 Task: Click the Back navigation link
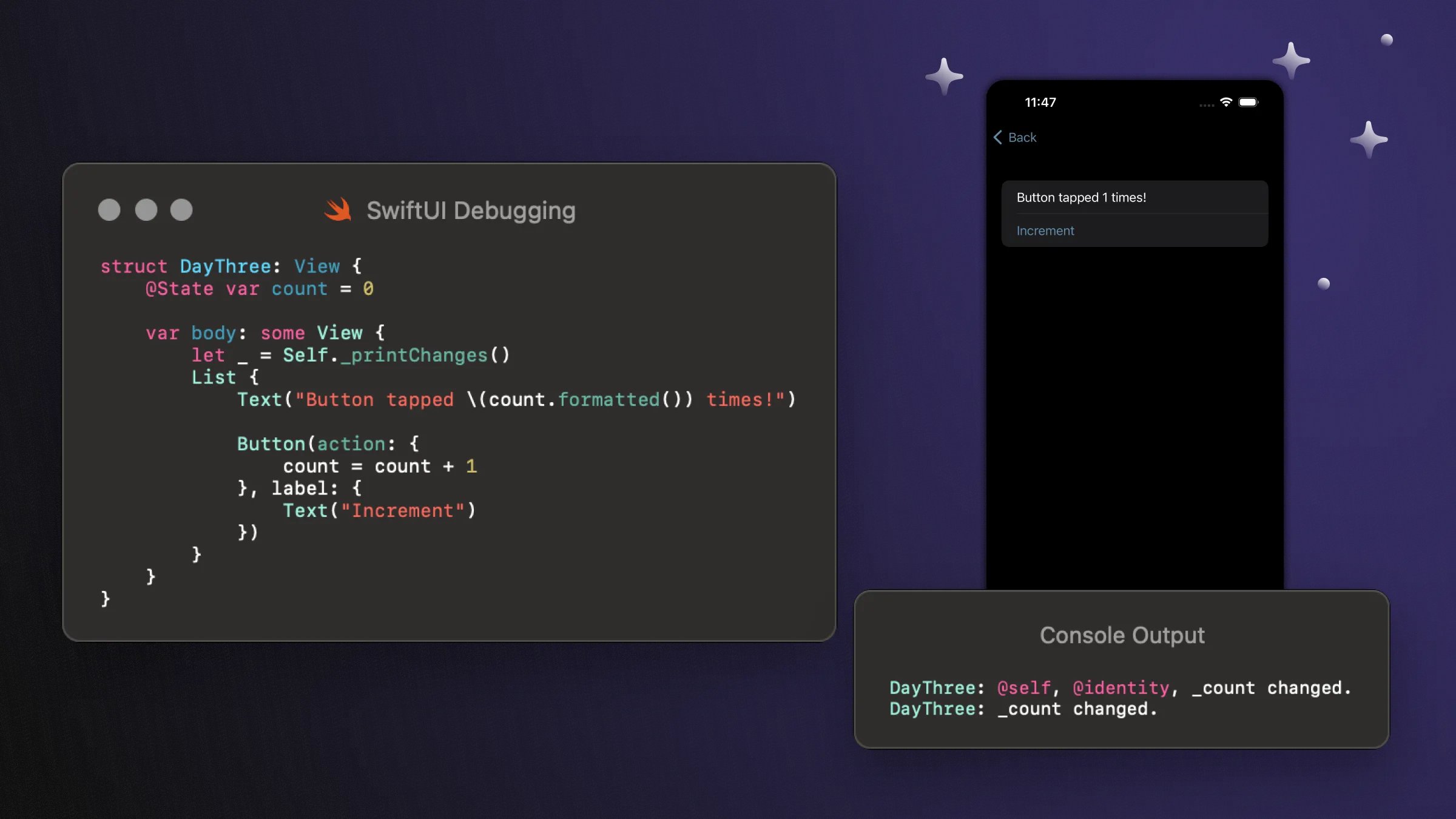tap(1022, 138)
